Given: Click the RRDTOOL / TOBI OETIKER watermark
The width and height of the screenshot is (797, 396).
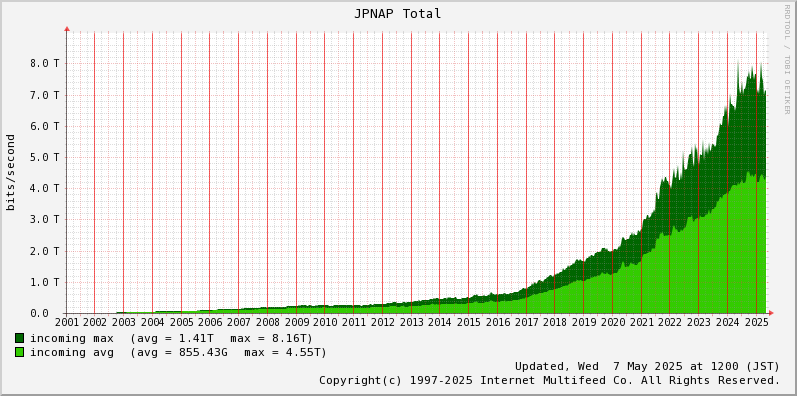Looking at the screenshot, I should [x=787, y=59].
